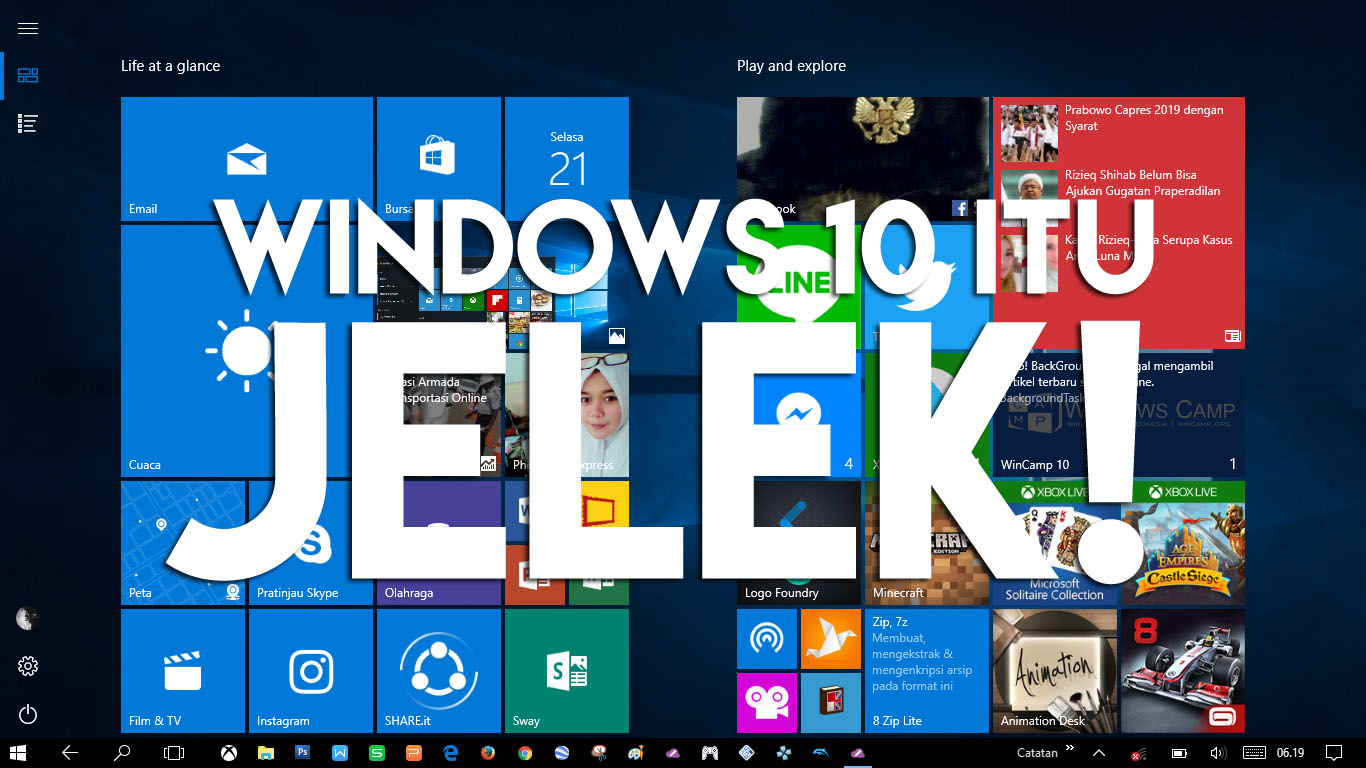
Task: Launch the Minecraft tile
Action: 927,543
